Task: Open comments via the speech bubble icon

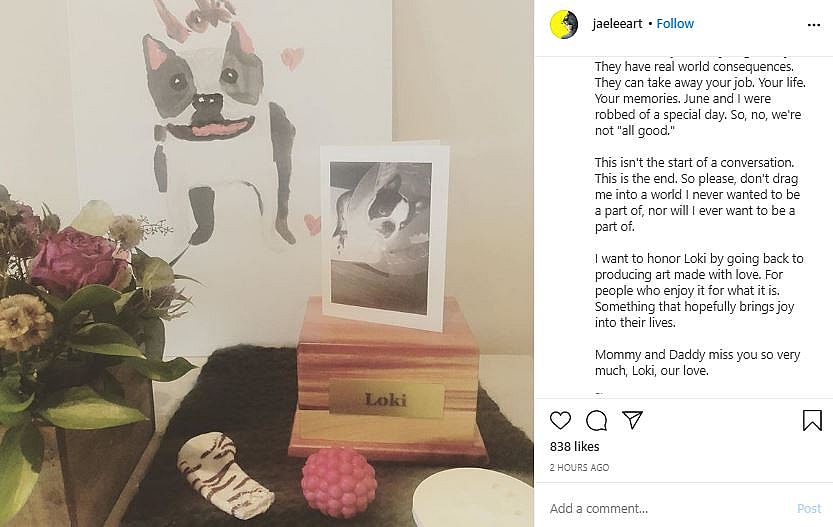Action: [x=596, y=420]
